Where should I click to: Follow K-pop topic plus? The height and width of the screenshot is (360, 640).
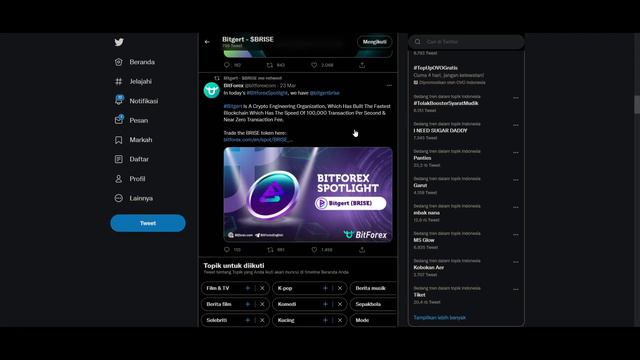pyautogui.click(x=325, y=288)
